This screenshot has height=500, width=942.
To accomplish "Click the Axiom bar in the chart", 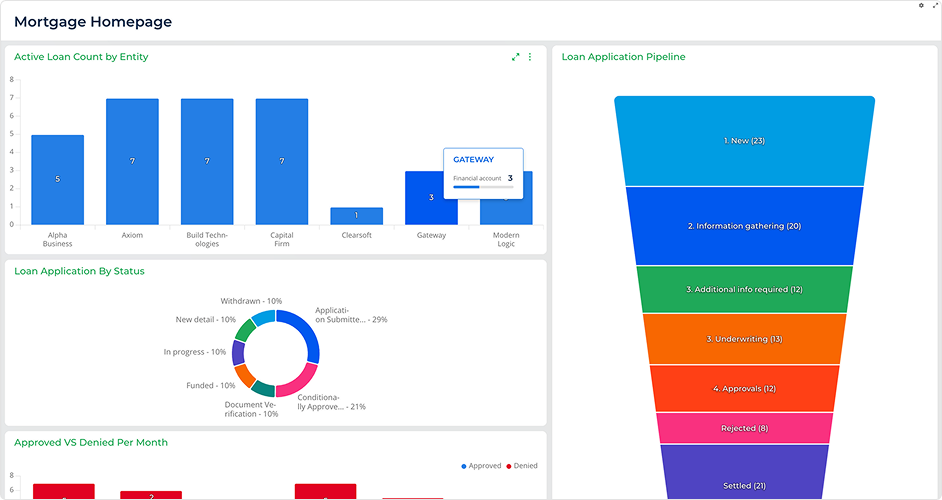I will pyautogui.click(x=132, y=161).
